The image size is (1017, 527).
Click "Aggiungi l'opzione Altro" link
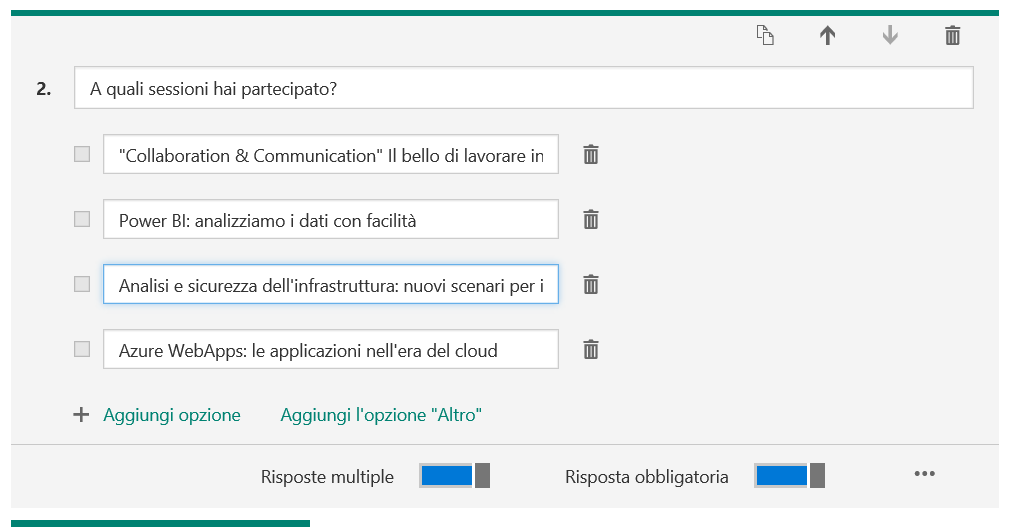pos(381,415)
